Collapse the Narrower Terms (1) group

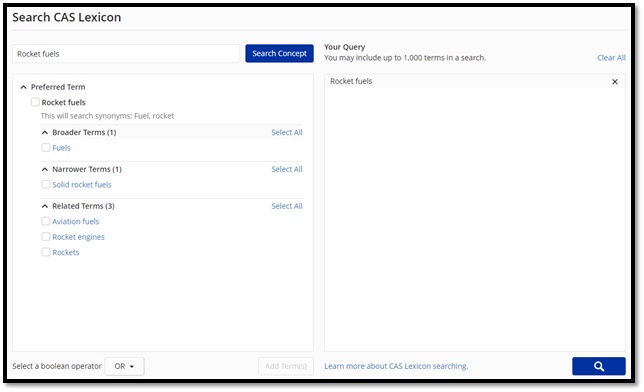[x=45, y=169]
